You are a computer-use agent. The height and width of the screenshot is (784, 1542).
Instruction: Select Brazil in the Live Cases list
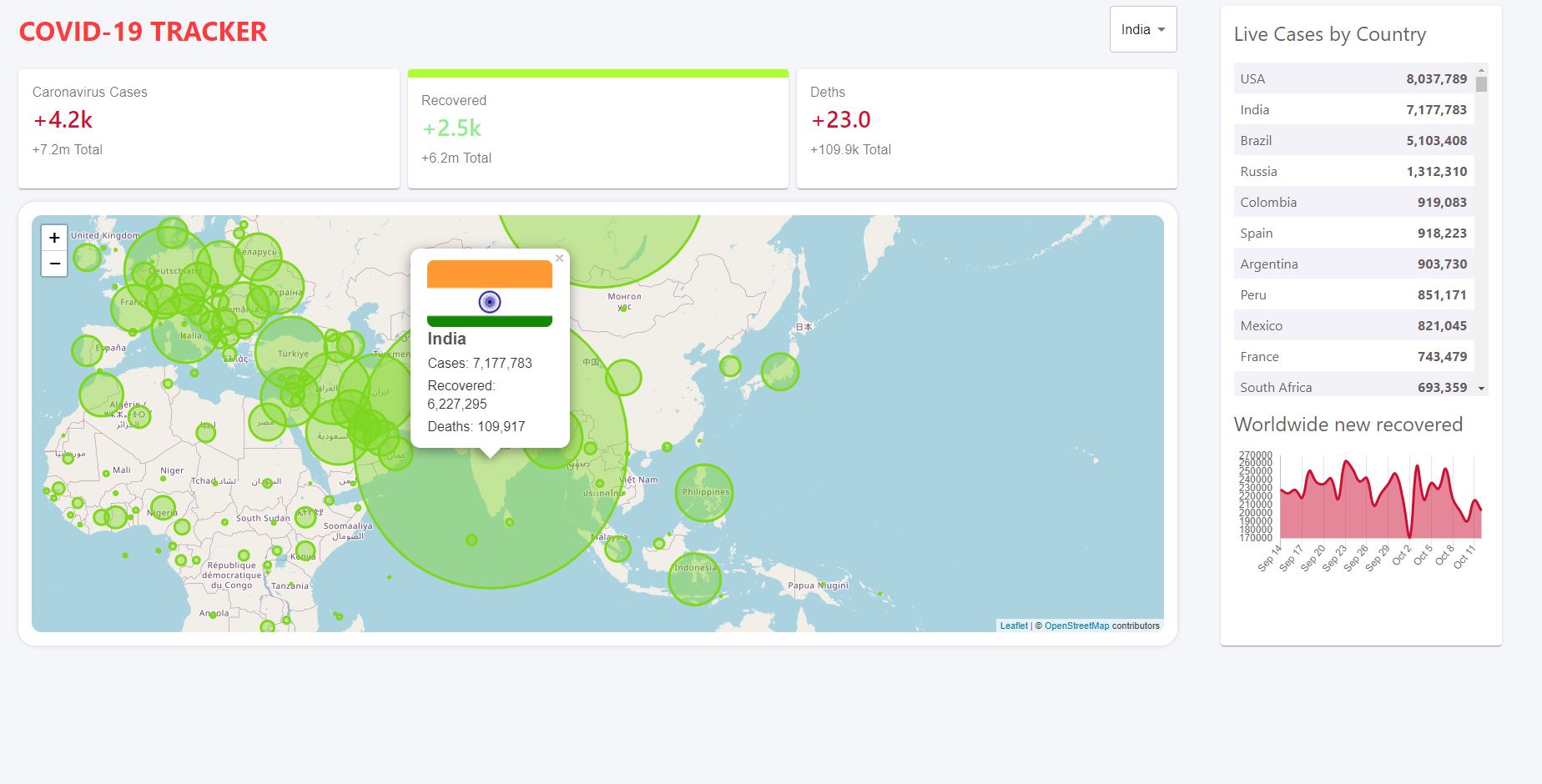1352,140
